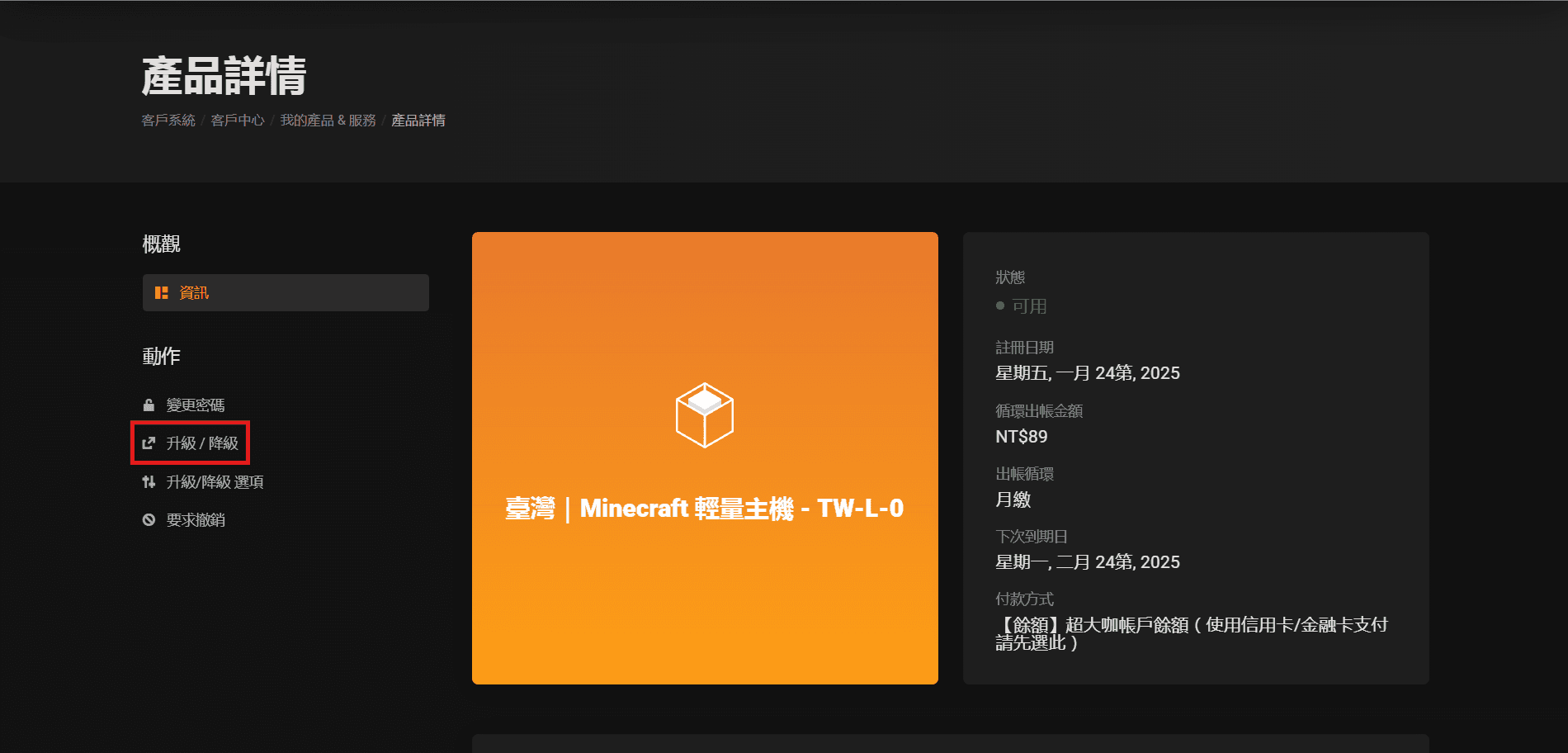This screenshot has height=753, width=1568.
Task: Click the 概觀 sidebar heading
Action: click(161, 244)
